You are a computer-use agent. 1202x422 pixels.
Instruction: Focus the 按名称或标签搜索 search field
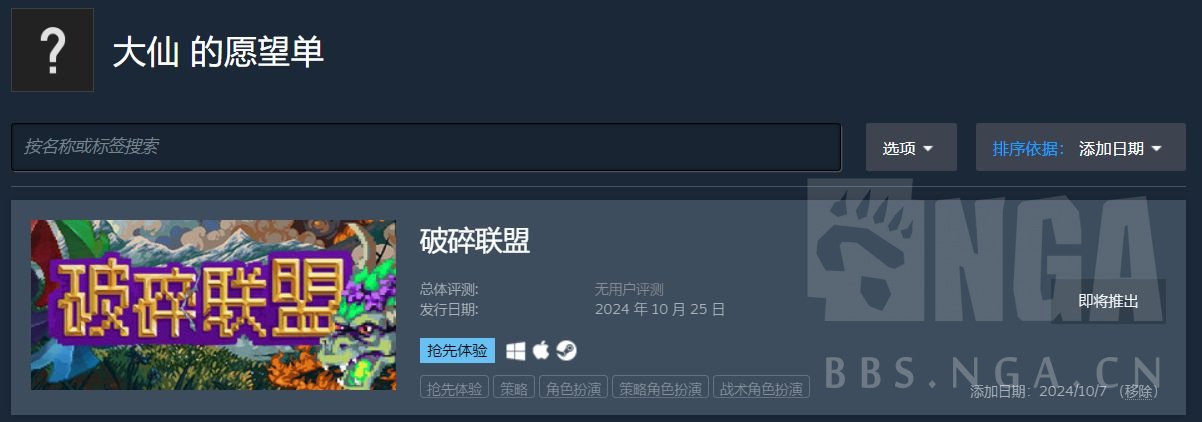(x=426, y=147)
